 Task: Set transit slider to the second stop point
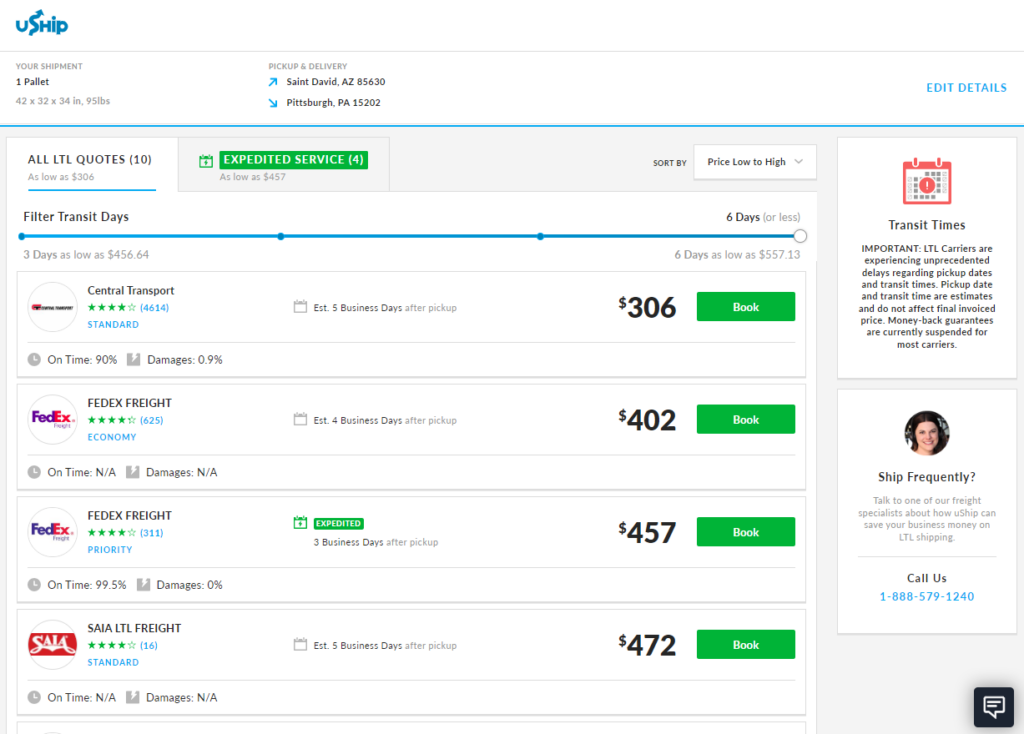click(x=281, y=236)
